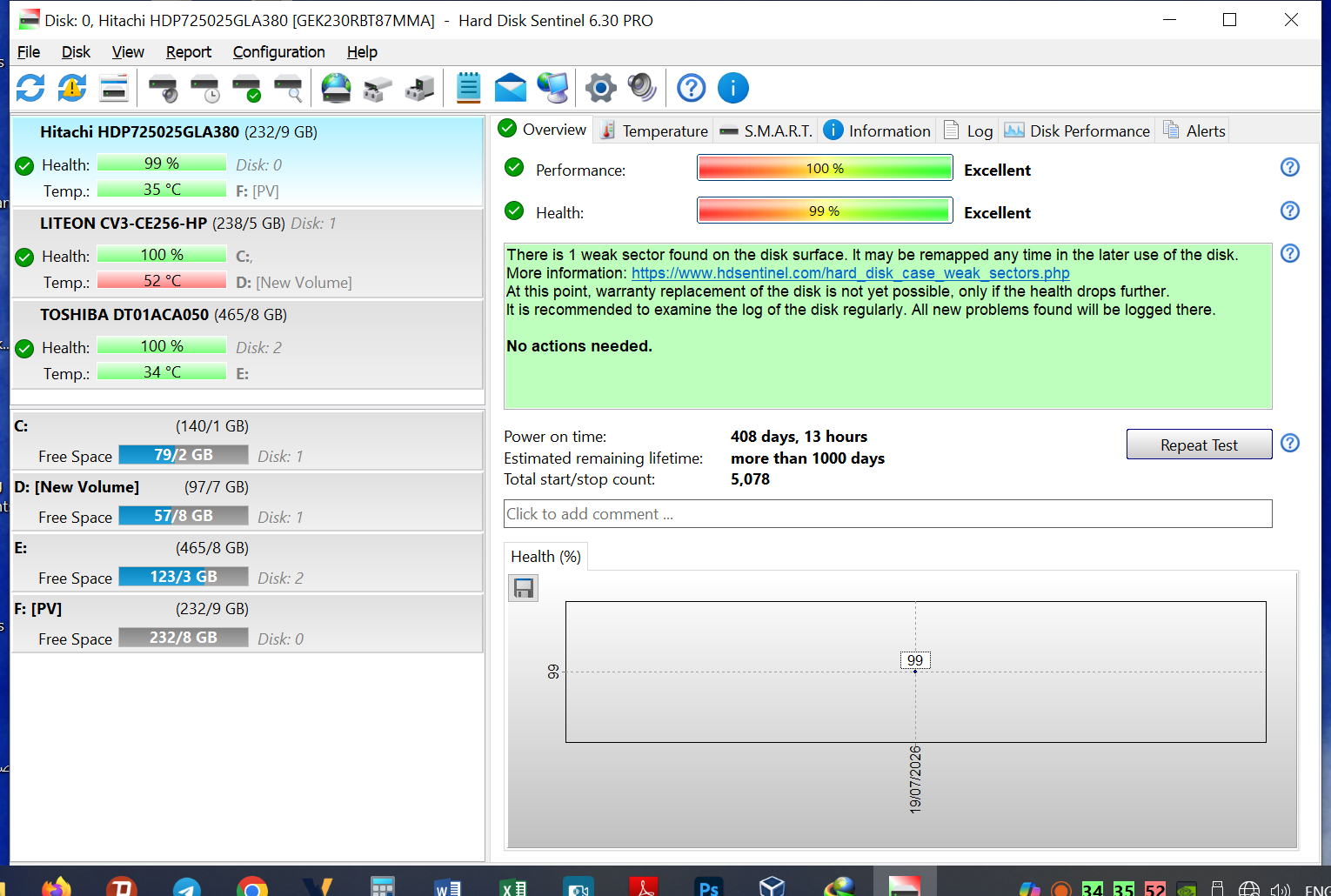Click the first gray device icon beside globe
The width and height of the screenshot is (1331, 896).
click(378, 88)
